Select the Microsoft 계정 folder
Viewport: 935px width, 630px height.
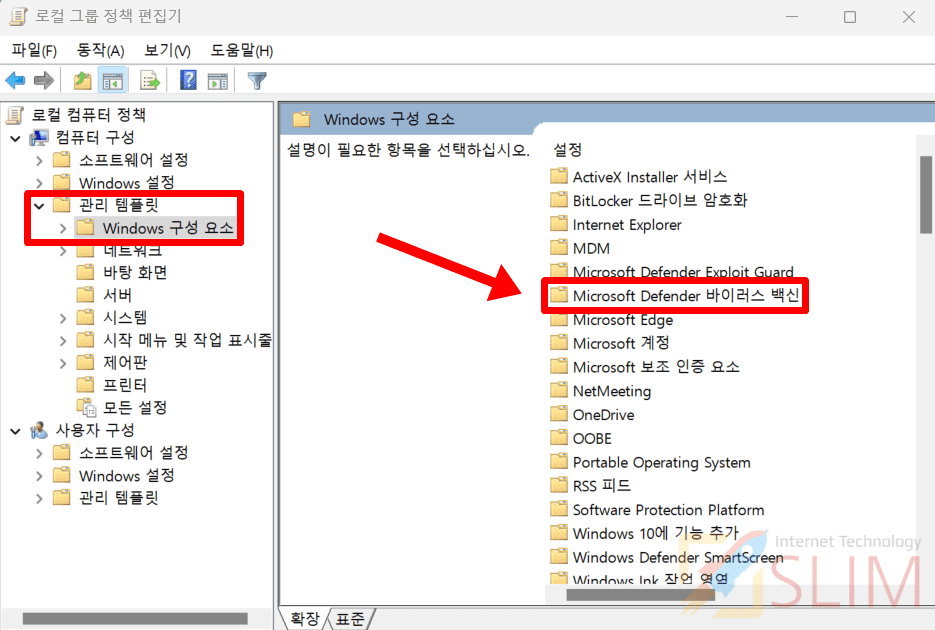[621, 343]
